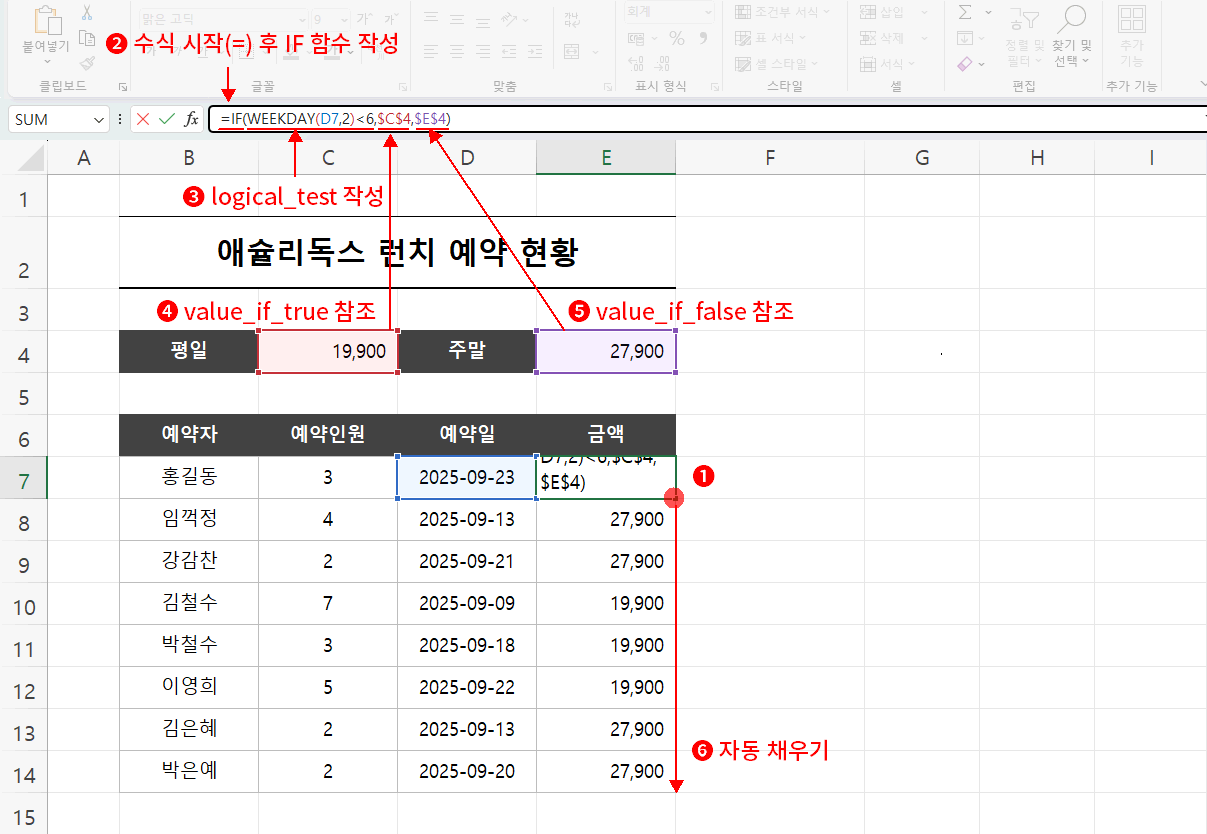
Task: Click the AutoSum sigma icon
Action: click(x=965, y=13)
